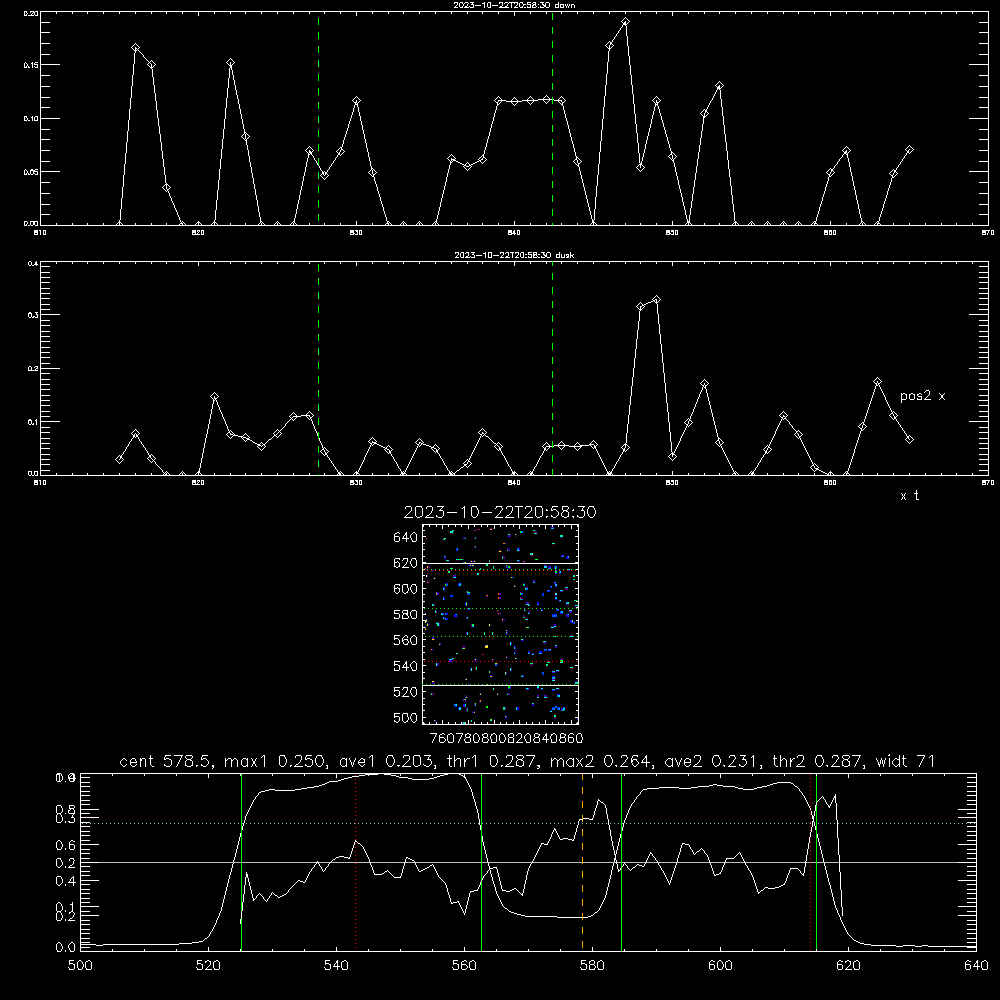Select the green vertical line near 585 in bottom plot
1000x1000 pixels.
click(x=621, y=862)
